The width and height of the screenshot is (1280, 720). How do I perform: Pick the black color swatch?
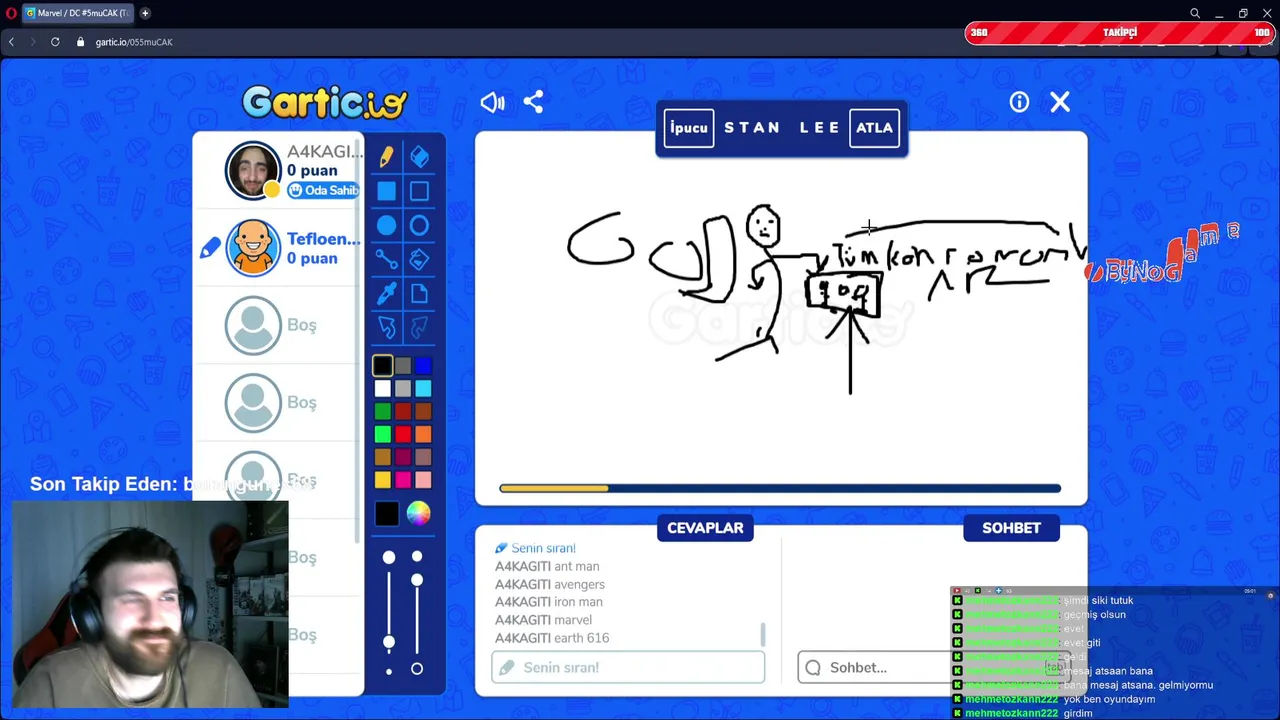coord(383,366)
